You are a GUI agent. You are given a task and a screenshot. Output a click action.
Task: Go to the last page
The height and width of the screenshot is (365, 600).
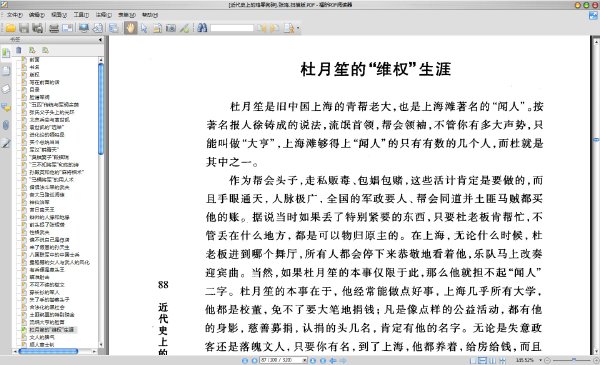323,360
